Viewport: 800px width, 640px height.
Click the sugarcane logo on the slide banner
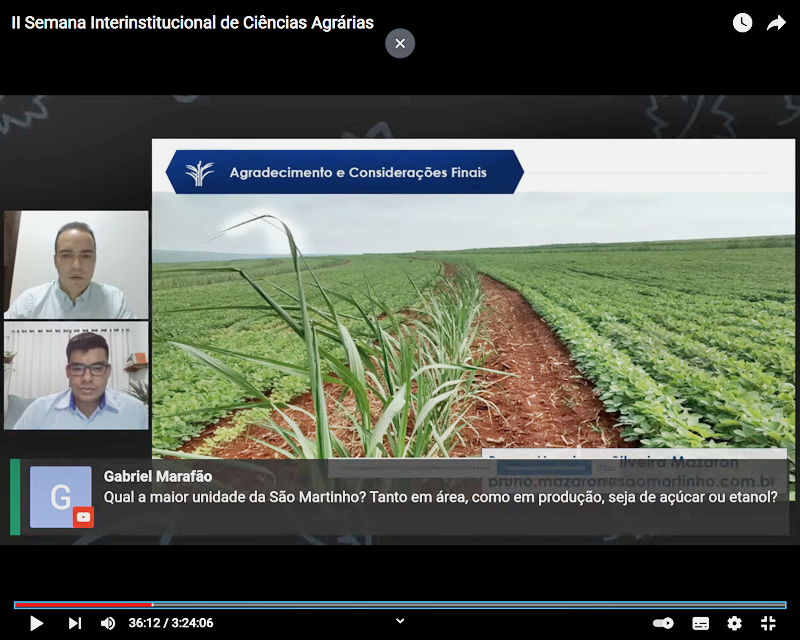click(x=199, y=173)
